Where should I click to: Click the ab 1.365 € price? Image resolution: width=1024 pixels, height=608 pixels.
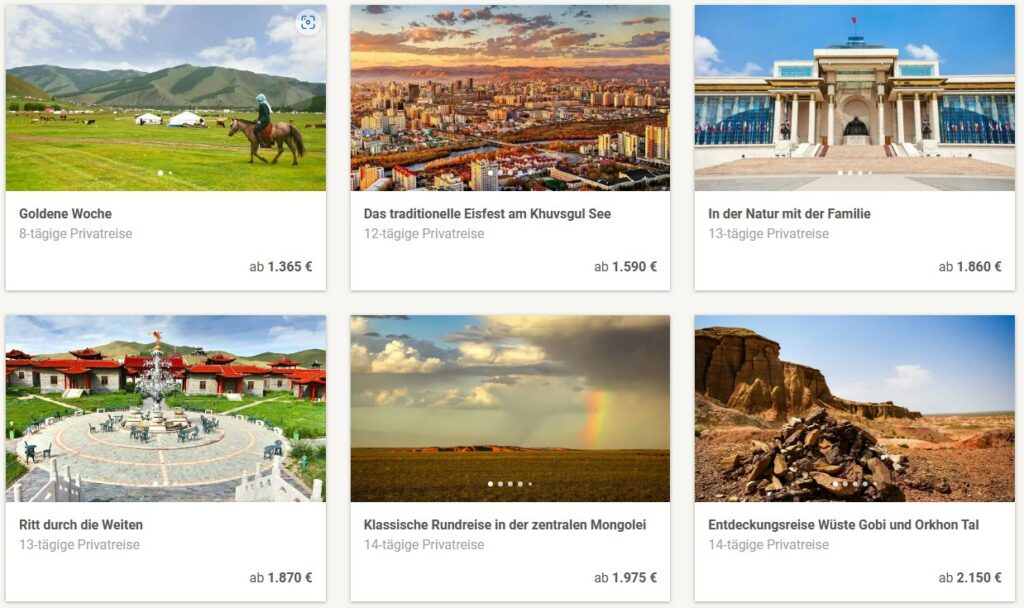[281, 266]
